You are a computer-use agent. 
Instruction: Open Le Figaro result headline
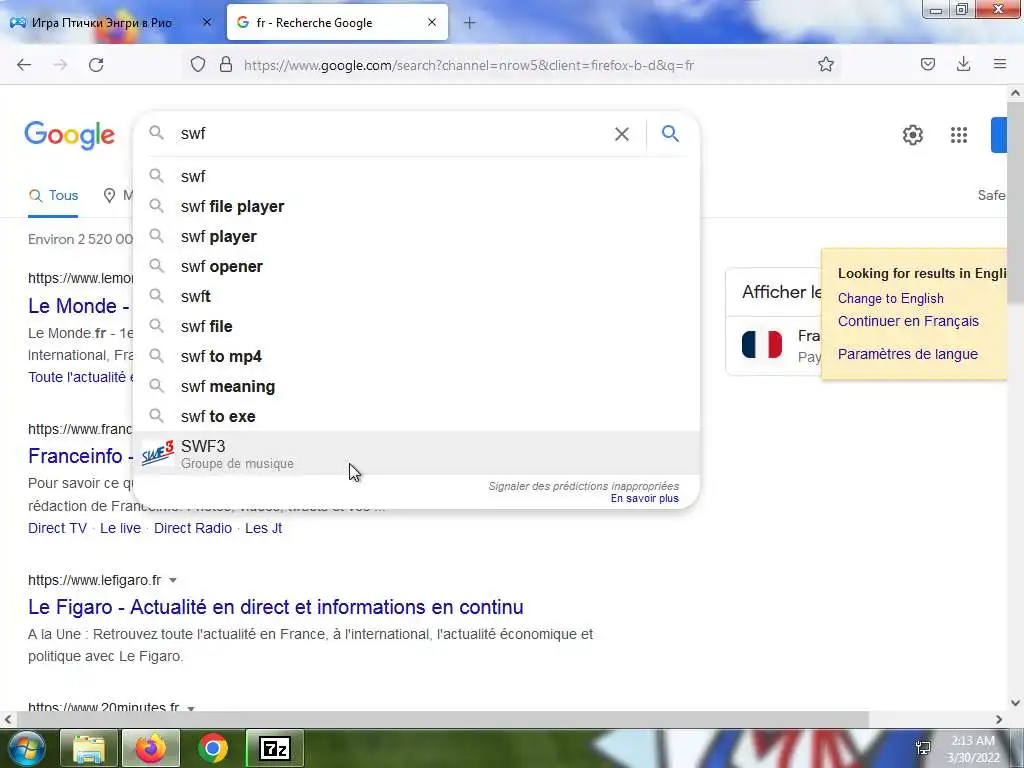(276, 607)
